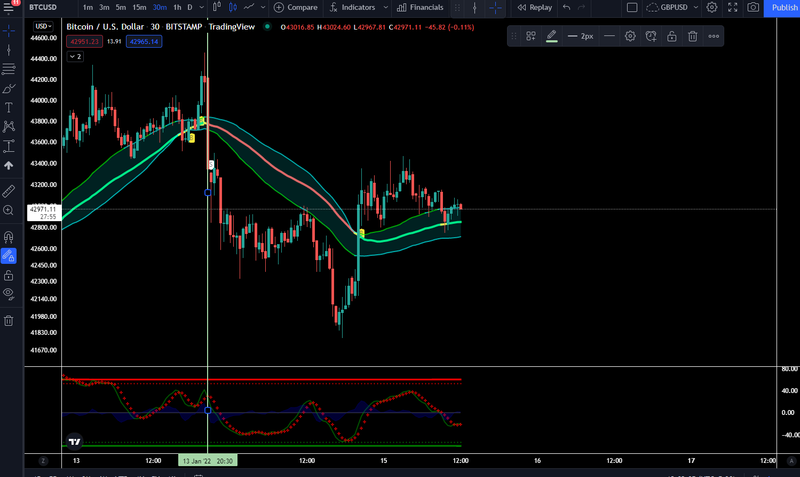Switch to the 1m timeframe

[x=88, y=8]
